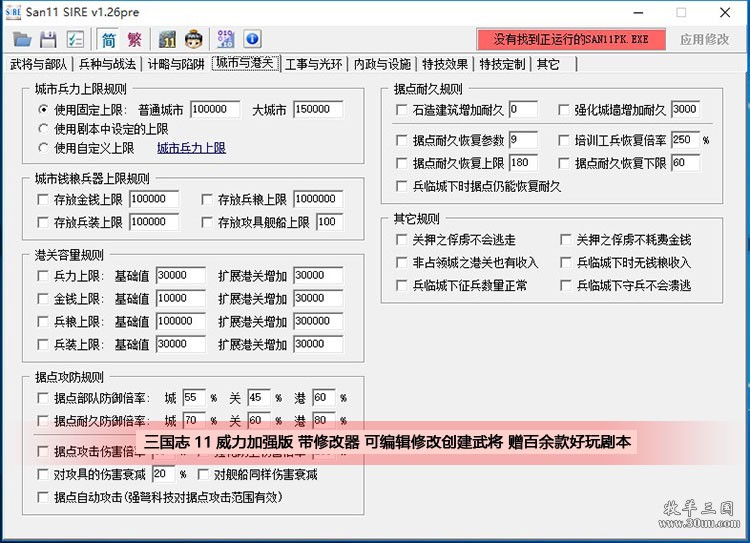The height and width of the screenshot is (543, 750).
Task: Check the 强化城墙增加耐久 checkbox
Action: coord(564,110)
